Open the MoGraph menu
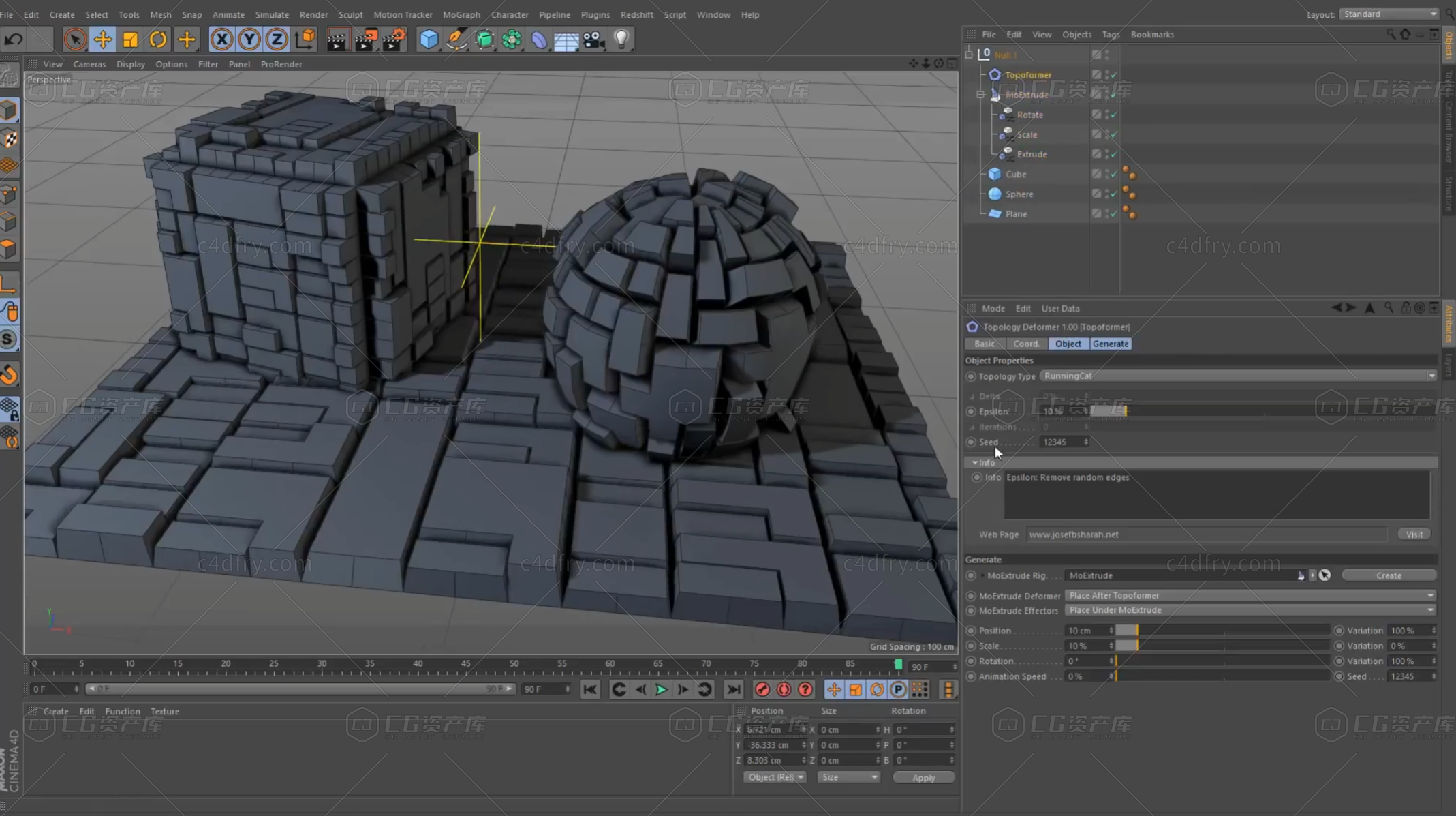Viewport: 1456px width, 816px height. 461,14
